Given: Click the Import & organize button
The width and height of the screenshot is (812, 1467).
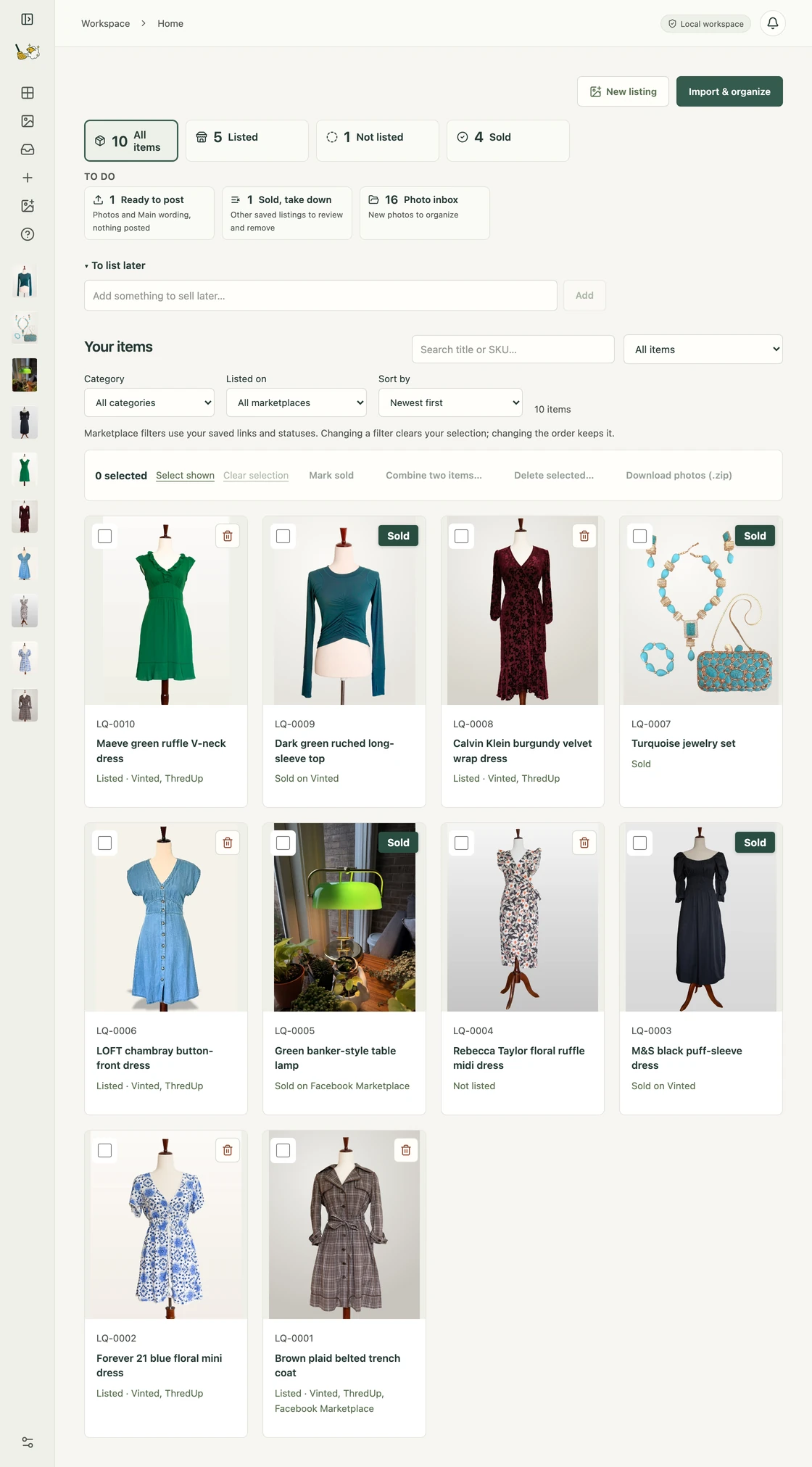Looking at the screenshot, I should pos(729,91).
